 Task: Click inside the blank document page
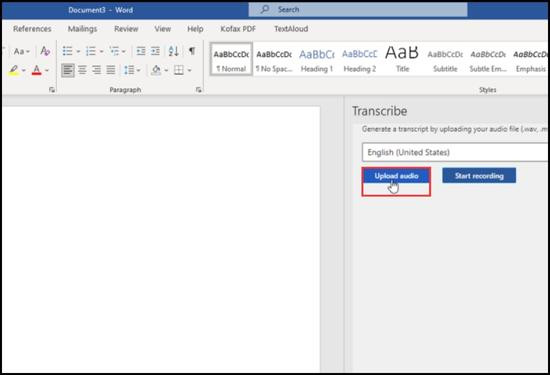(161, 239)
